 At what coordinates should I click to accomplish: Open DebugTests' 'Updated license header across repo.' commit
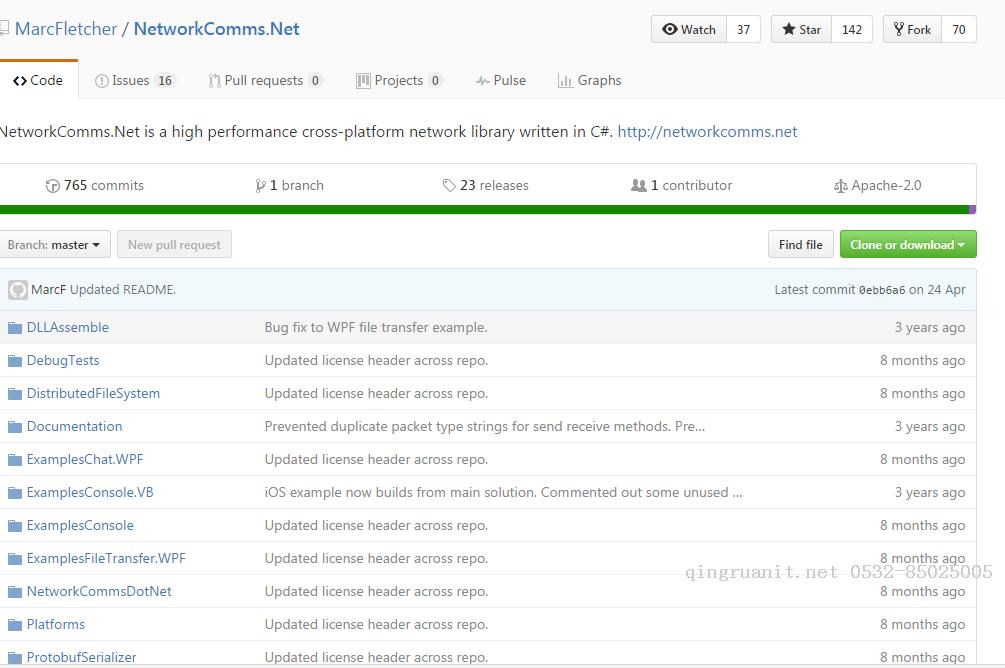(376, 360)
